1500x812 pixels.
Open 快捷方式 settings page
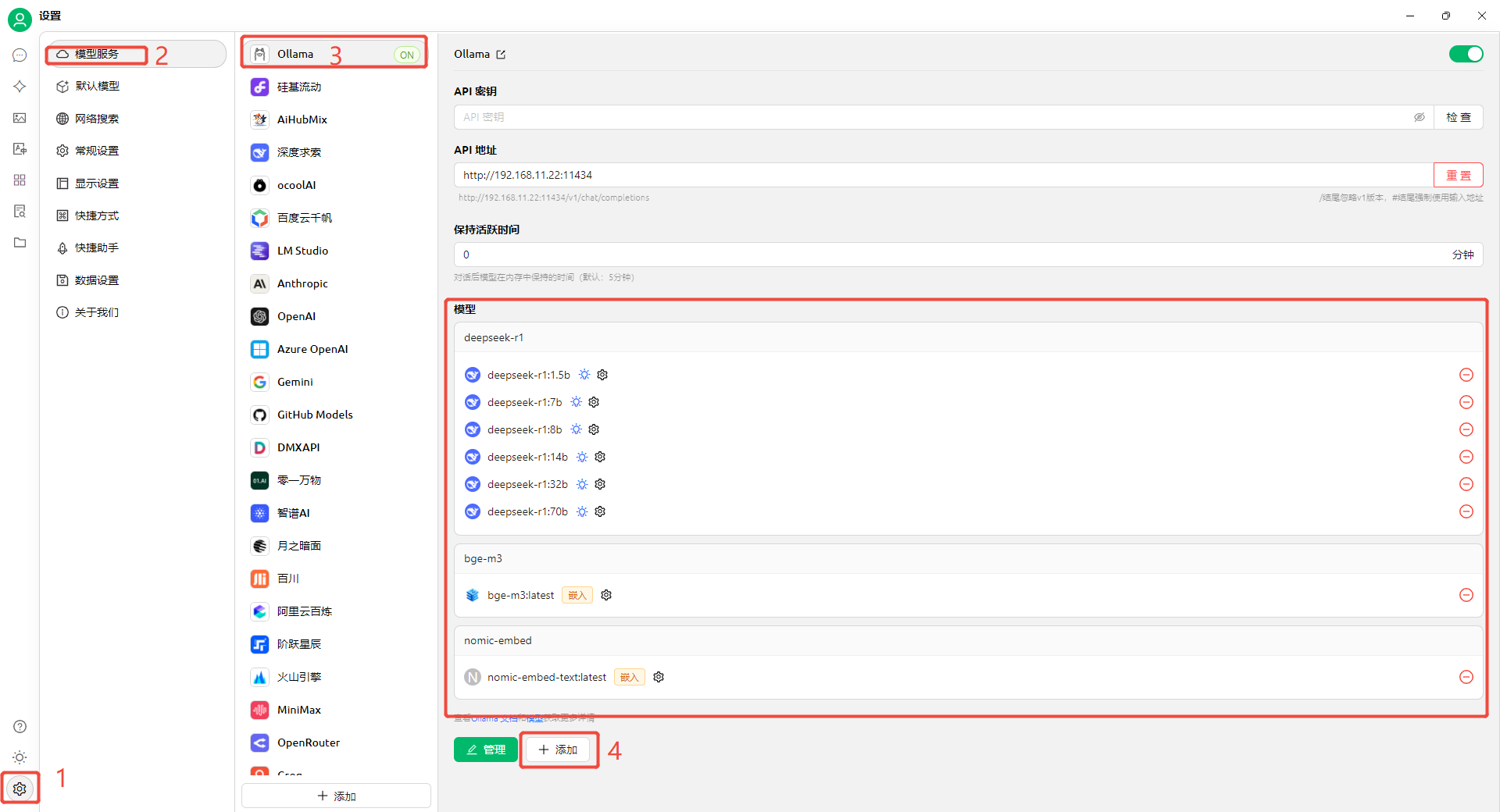click(x=136, y=215)
